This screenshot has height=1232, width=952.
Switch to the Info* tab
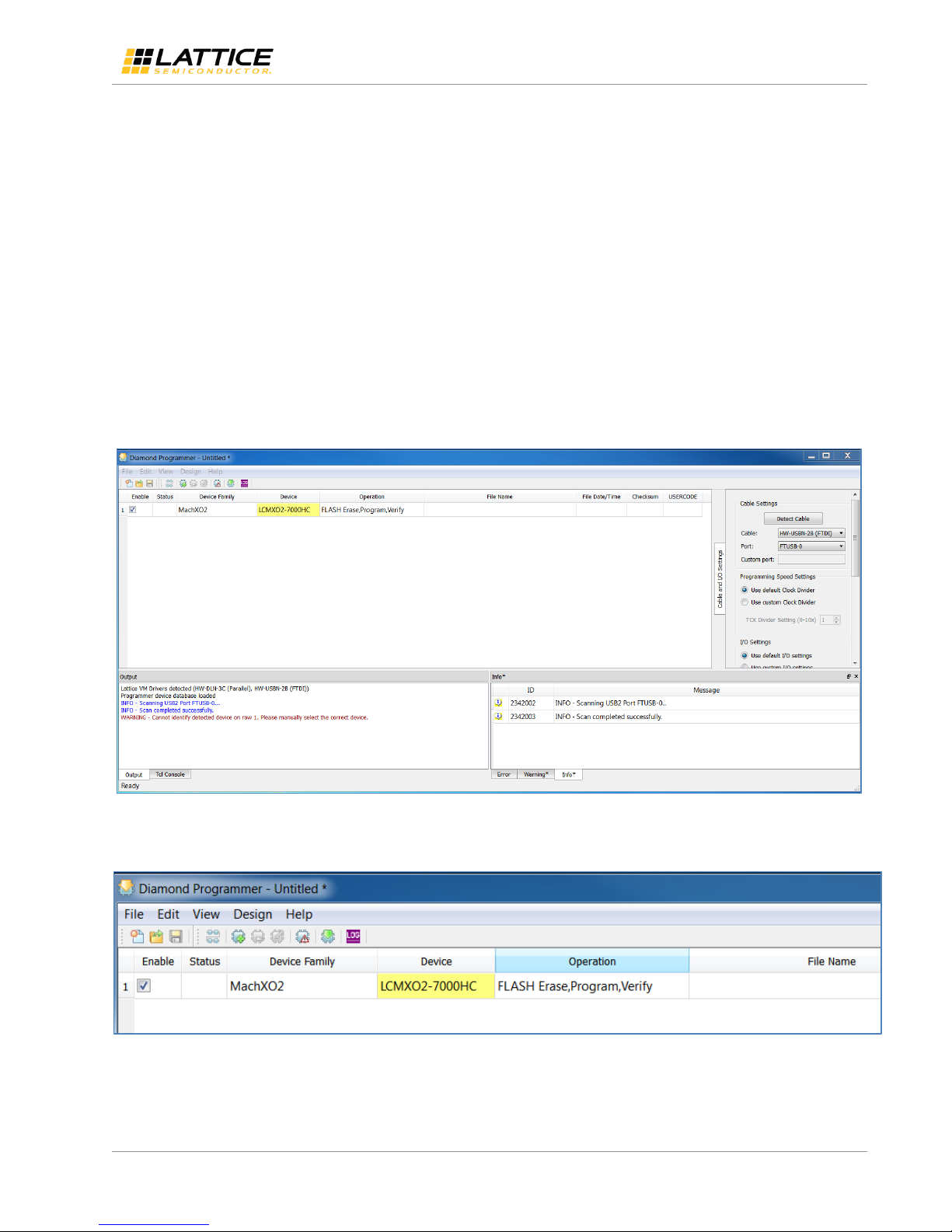tap(568, 775)
